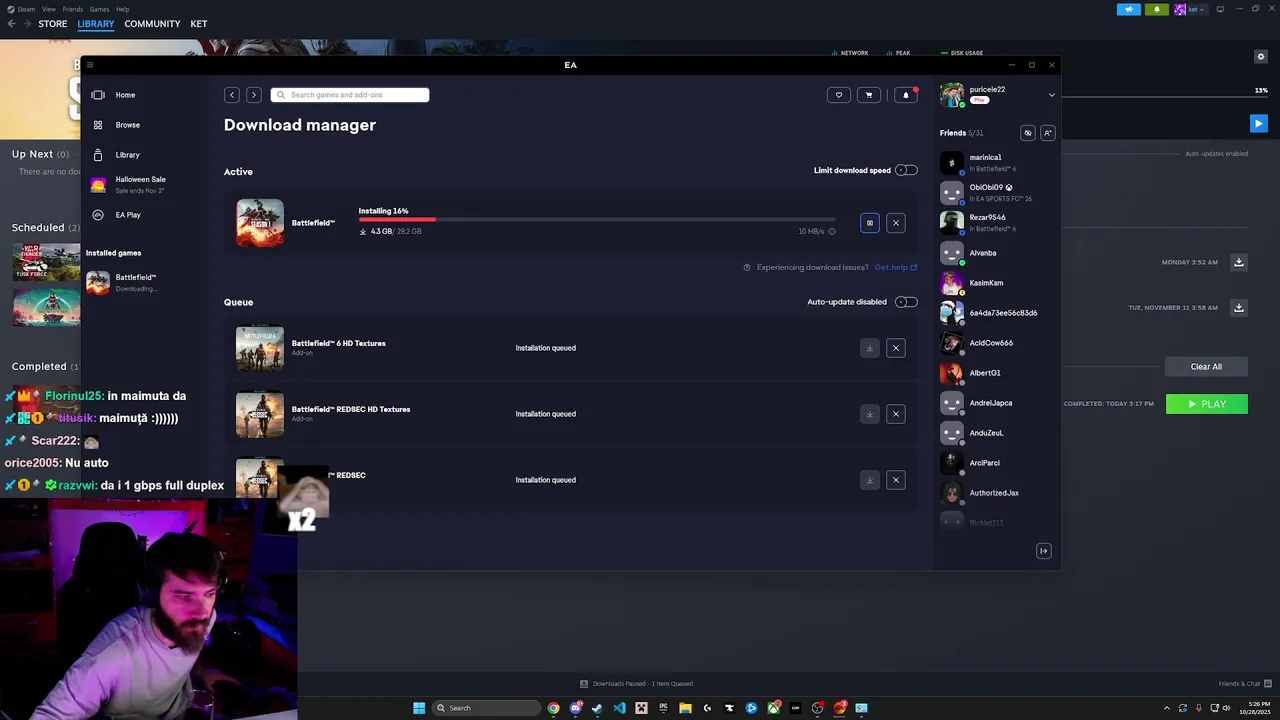Screen dimensions: 1280x720
Task: Click download icon for November 11 item
Action: (x=1239, y=308)
